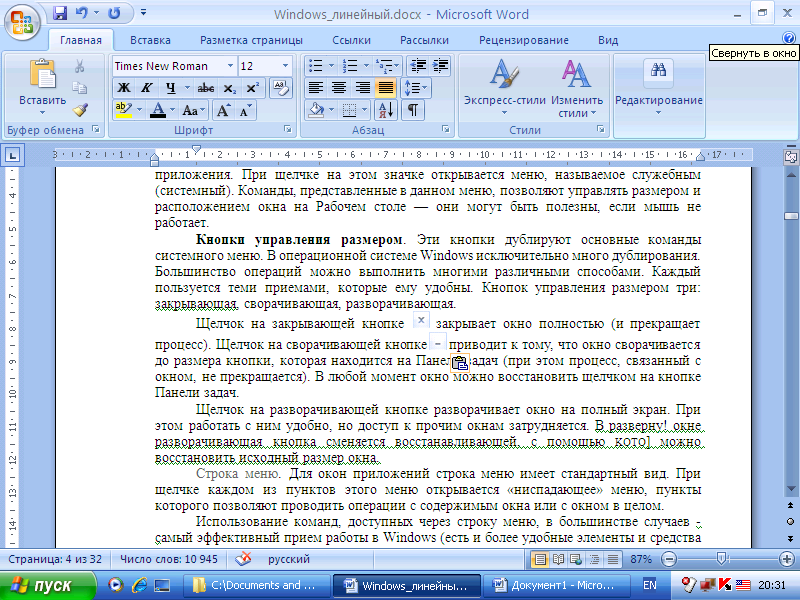Viewport: 800px width, 600px height.
Task: Click the large Вставить paste icon
Action: click(43, 74)
